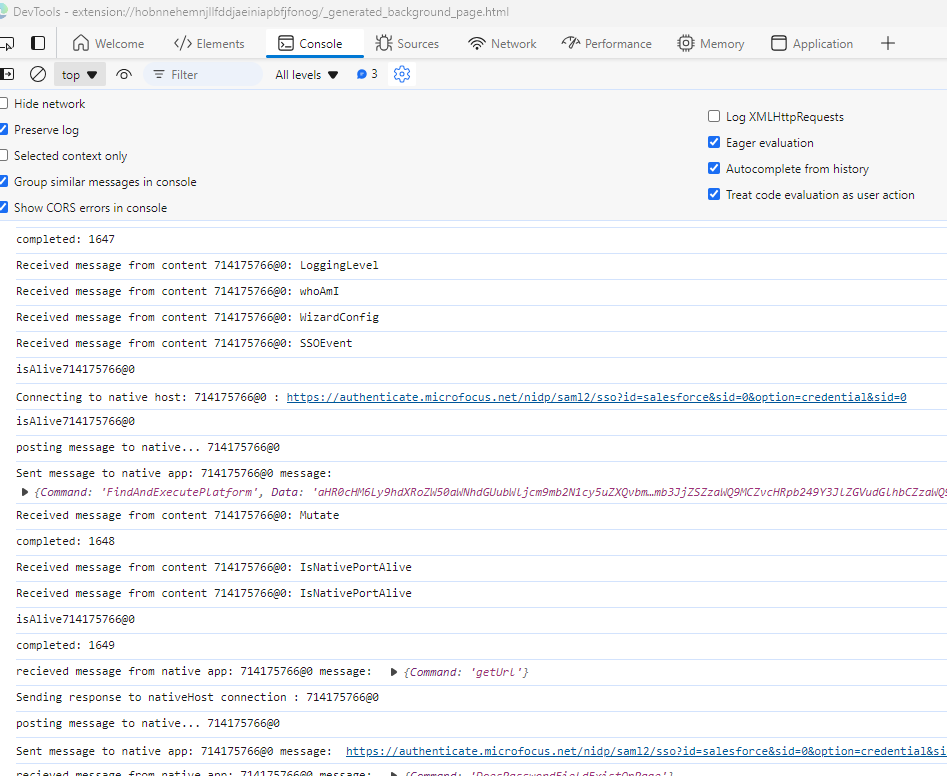Click the Sources tab bug icon

click(384, 43)
